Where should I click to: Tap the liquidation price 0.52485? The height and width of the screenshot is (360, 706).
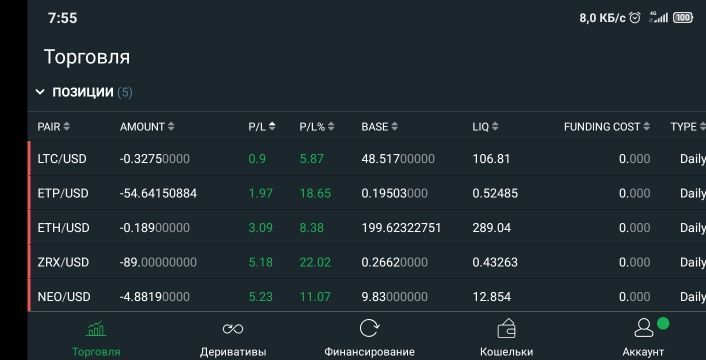point(495,194)
